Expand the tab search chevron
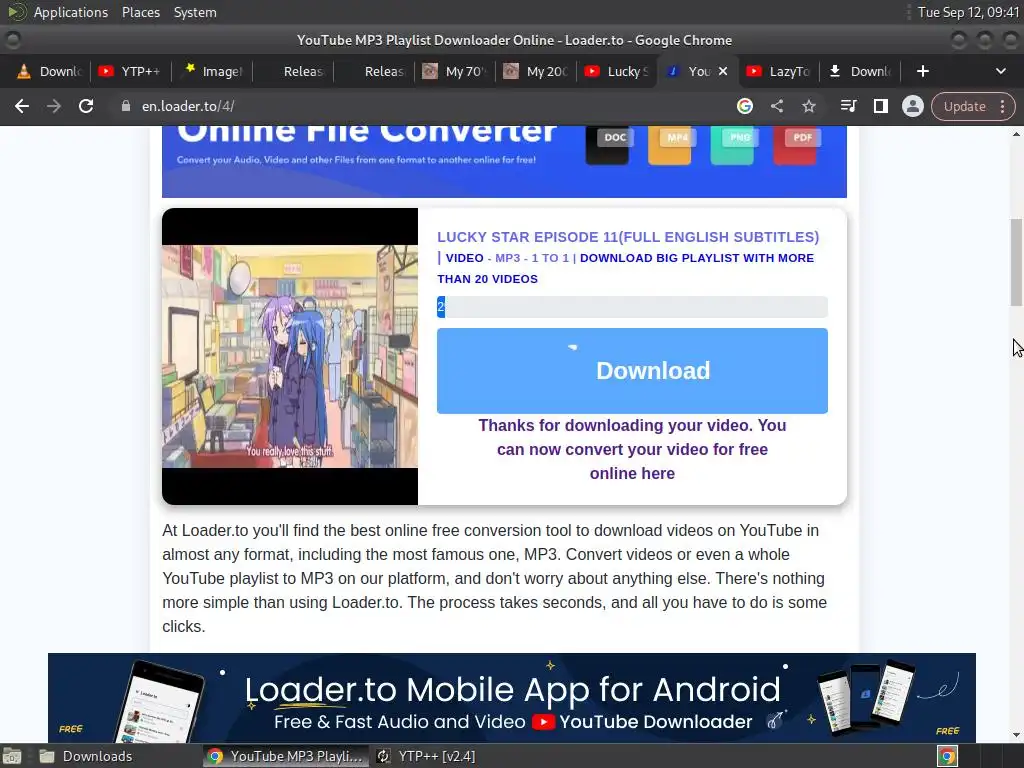This screenshot has height=768, width=1024. coord(1000,71)
